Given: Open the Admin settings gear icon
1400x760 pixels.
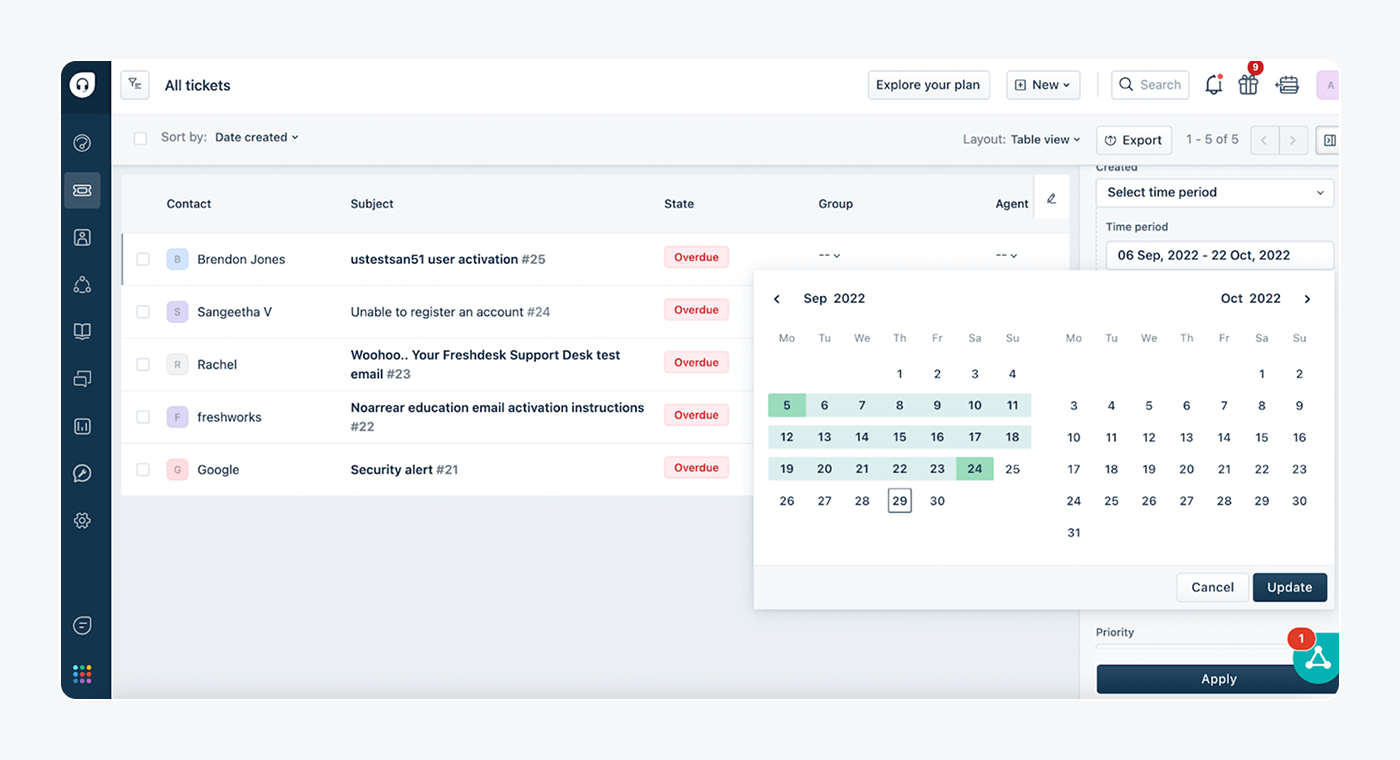Looking at the screenshot, I should click(82, 520).
